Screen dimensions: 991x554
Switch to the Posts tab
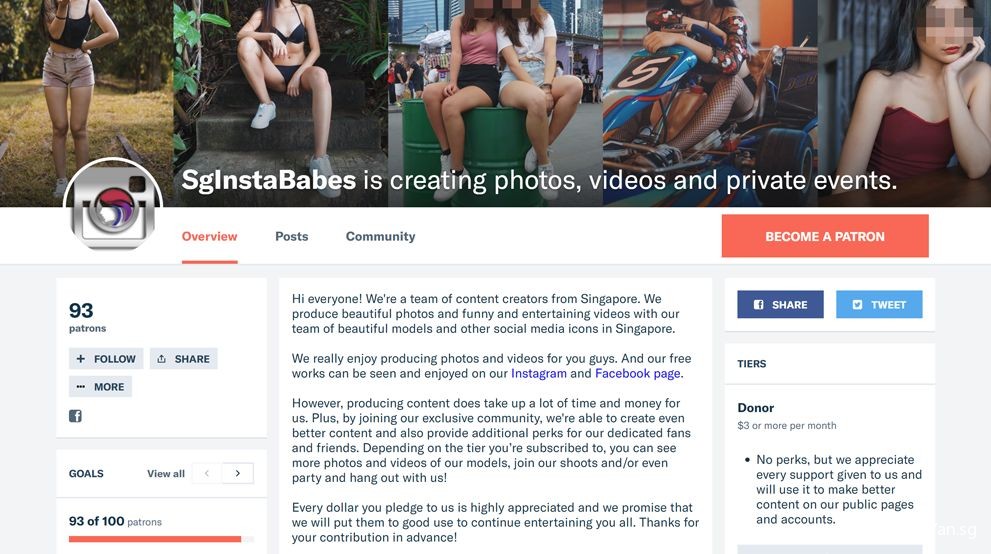(x=291, y=236)
